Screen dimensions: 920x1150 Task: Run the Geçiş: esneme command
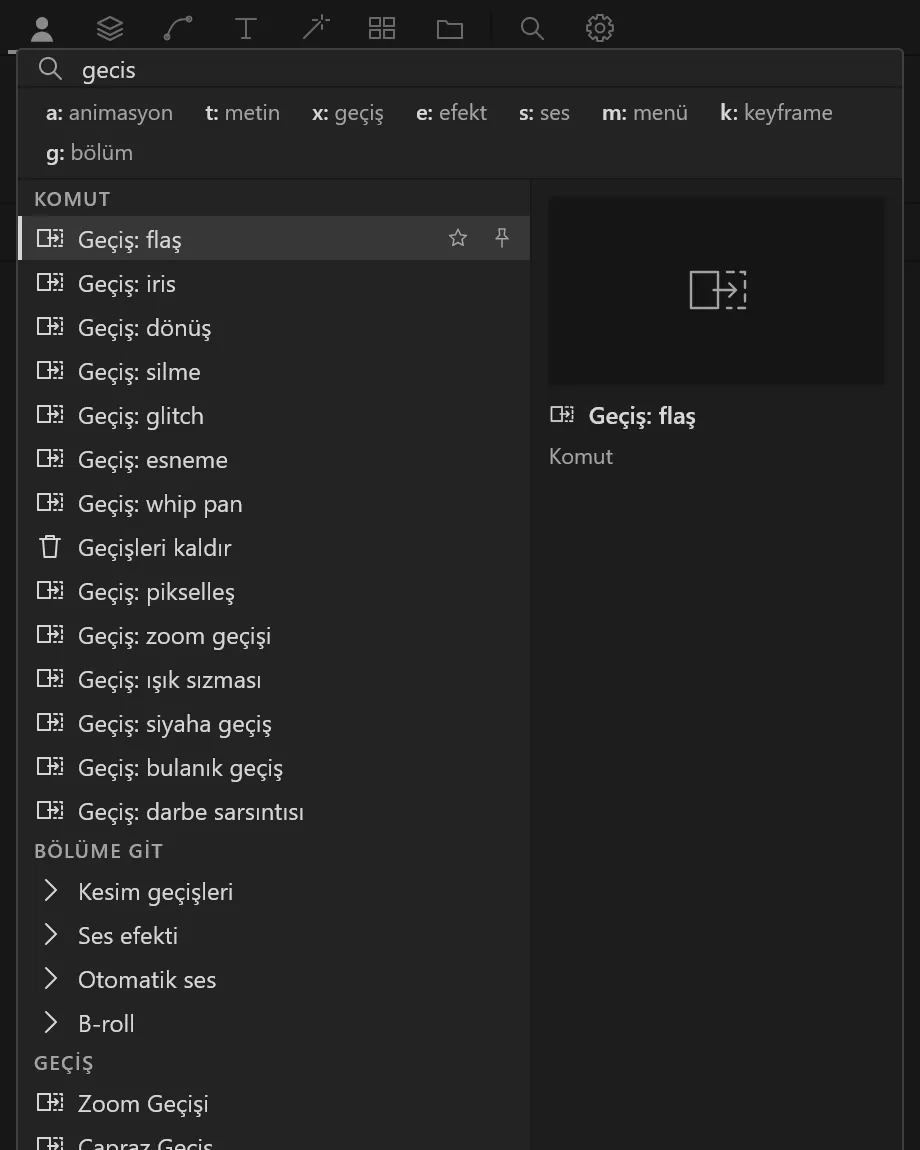[x=274, y=459]
